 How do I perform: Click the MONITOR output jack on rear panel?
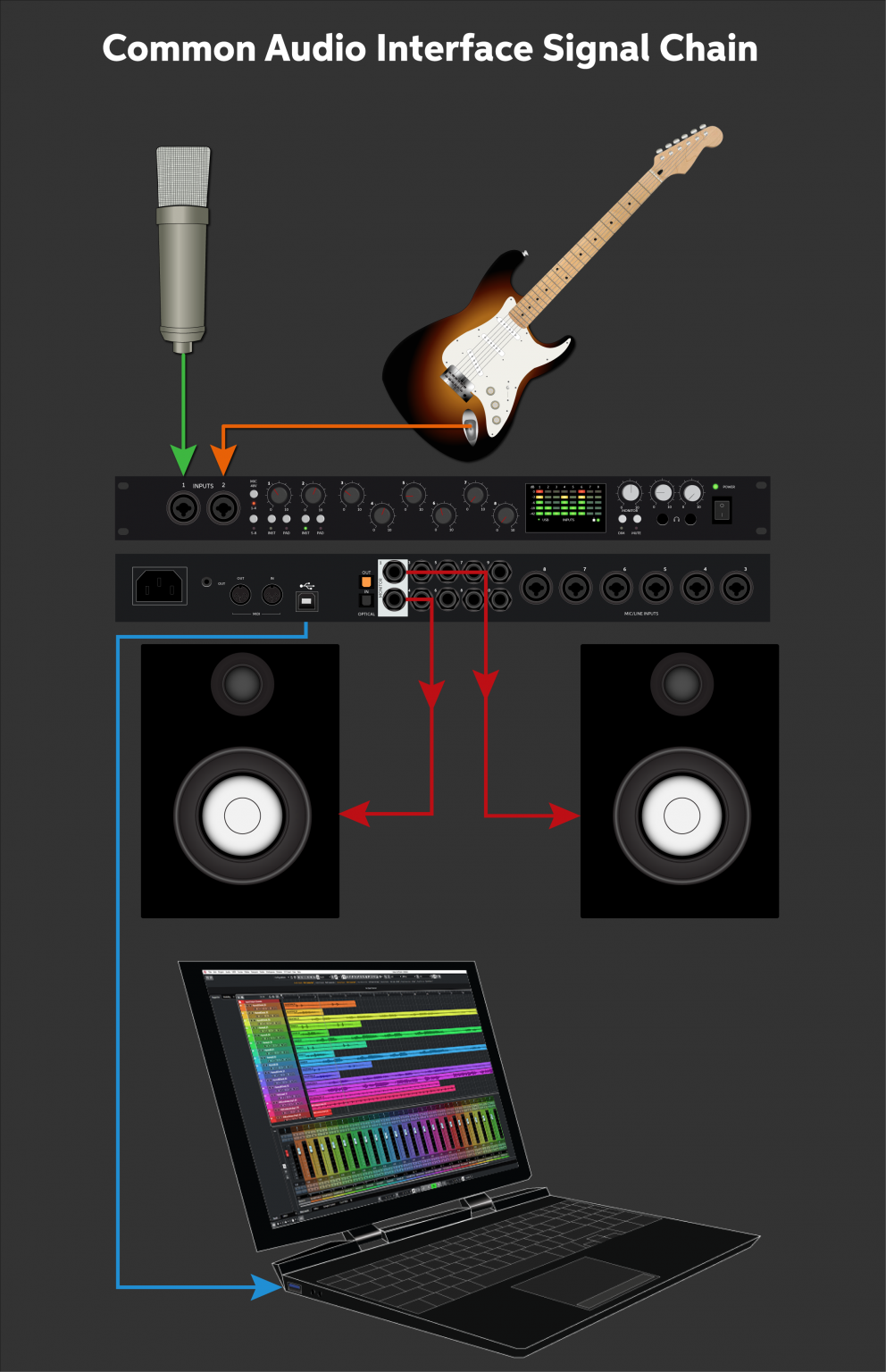coord(393,573)
